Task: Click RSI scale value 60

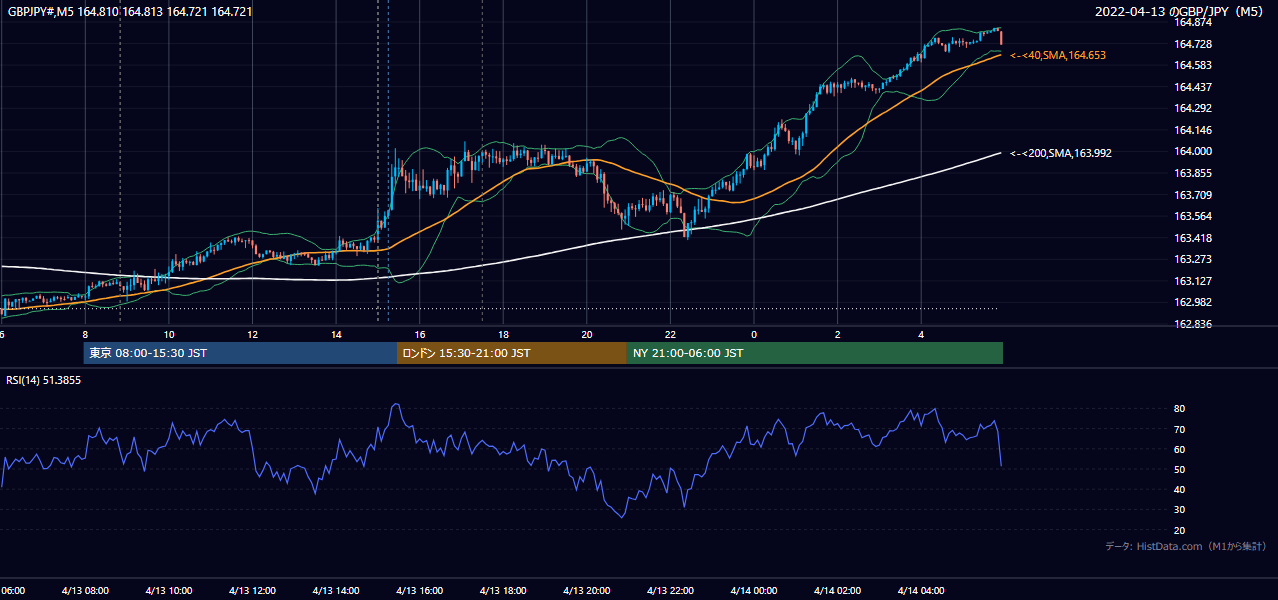Action: [x=1180, y=449]
